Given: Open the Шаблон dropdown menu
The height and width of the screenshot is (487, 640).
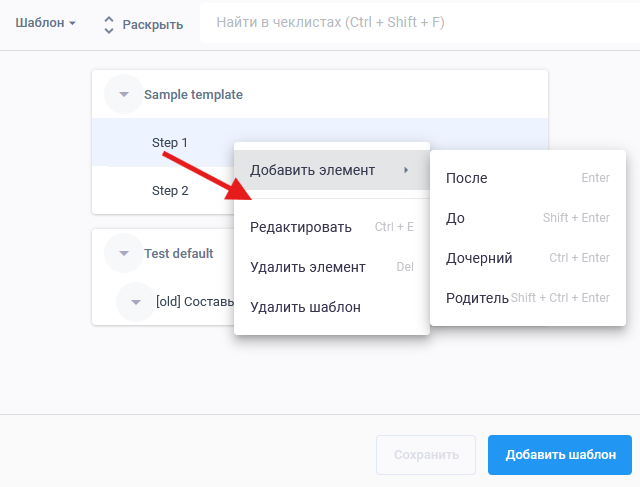Looking at the screenshot, I should (x=45, y=24).
